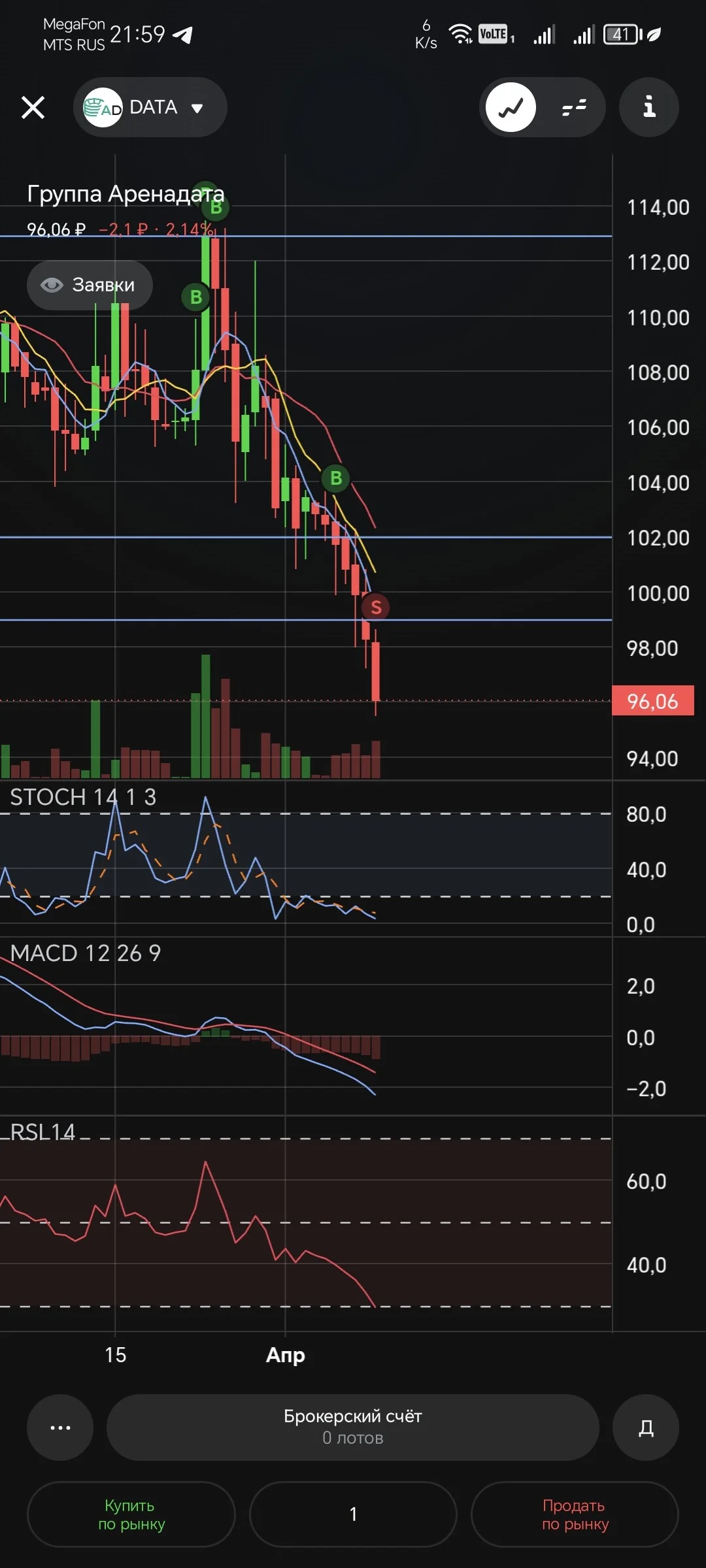Open the DATA ticker dropdown
Screen dimensions: 706x1568
[x=150, y=107]
